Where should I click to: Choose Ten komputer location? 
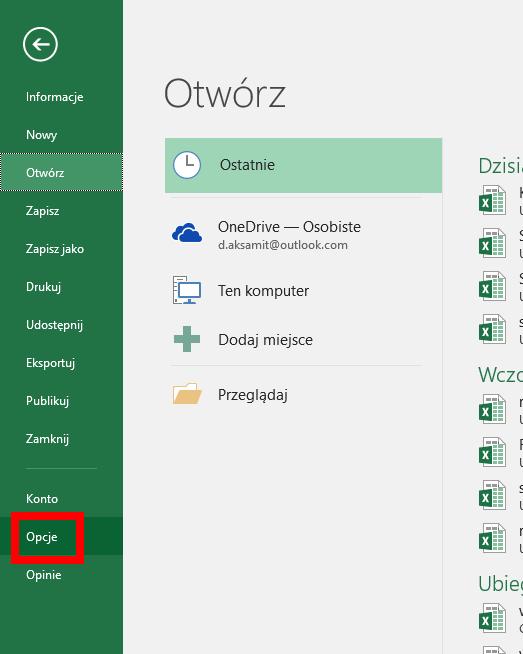[263, 290]
